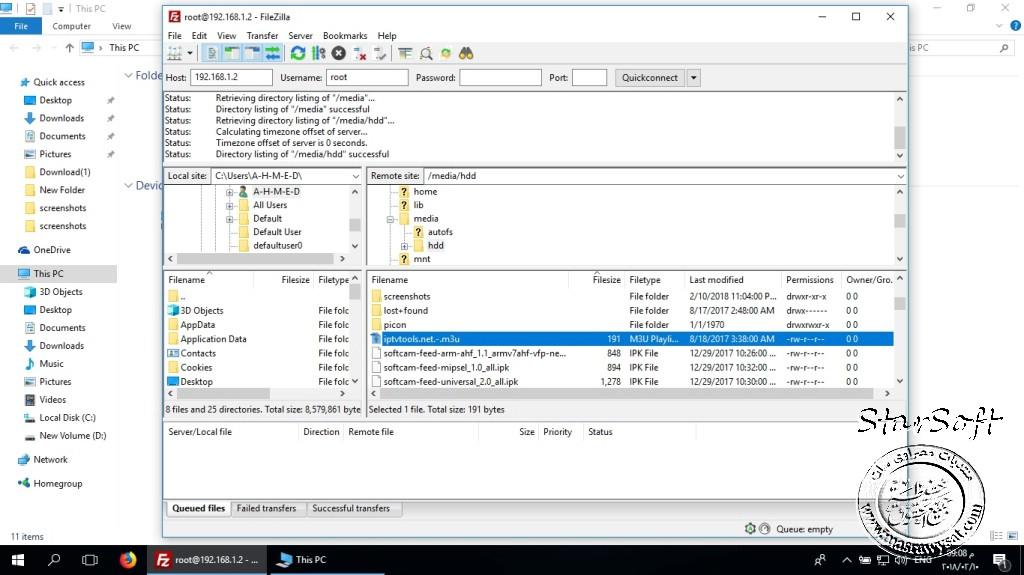Toggle processing of transfer queue
Viewport: 1024px width, 575px height.
pos(318,54)
